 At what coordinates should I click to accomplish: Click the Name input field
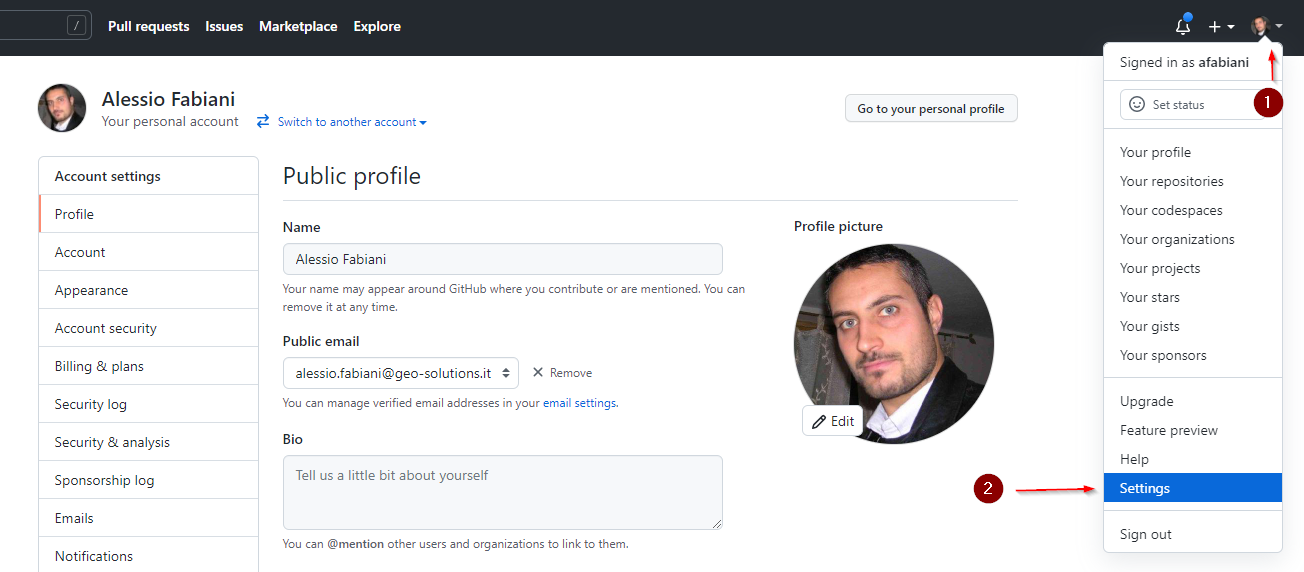coord(503,259)
